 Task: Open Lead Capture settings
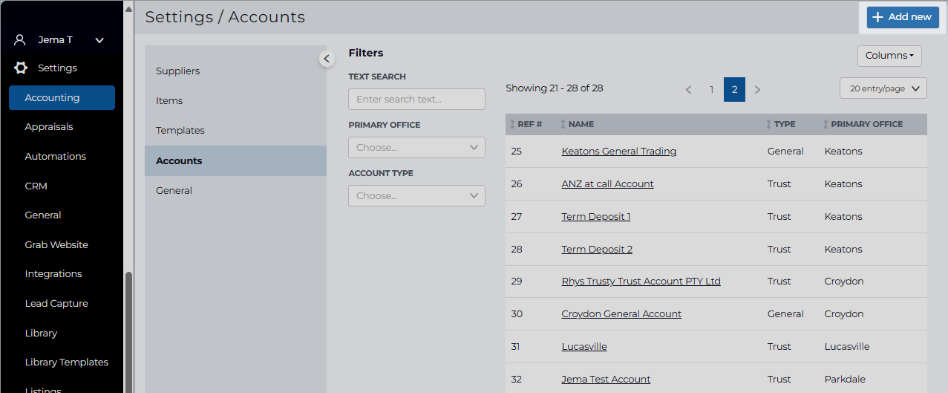point(56,304)
